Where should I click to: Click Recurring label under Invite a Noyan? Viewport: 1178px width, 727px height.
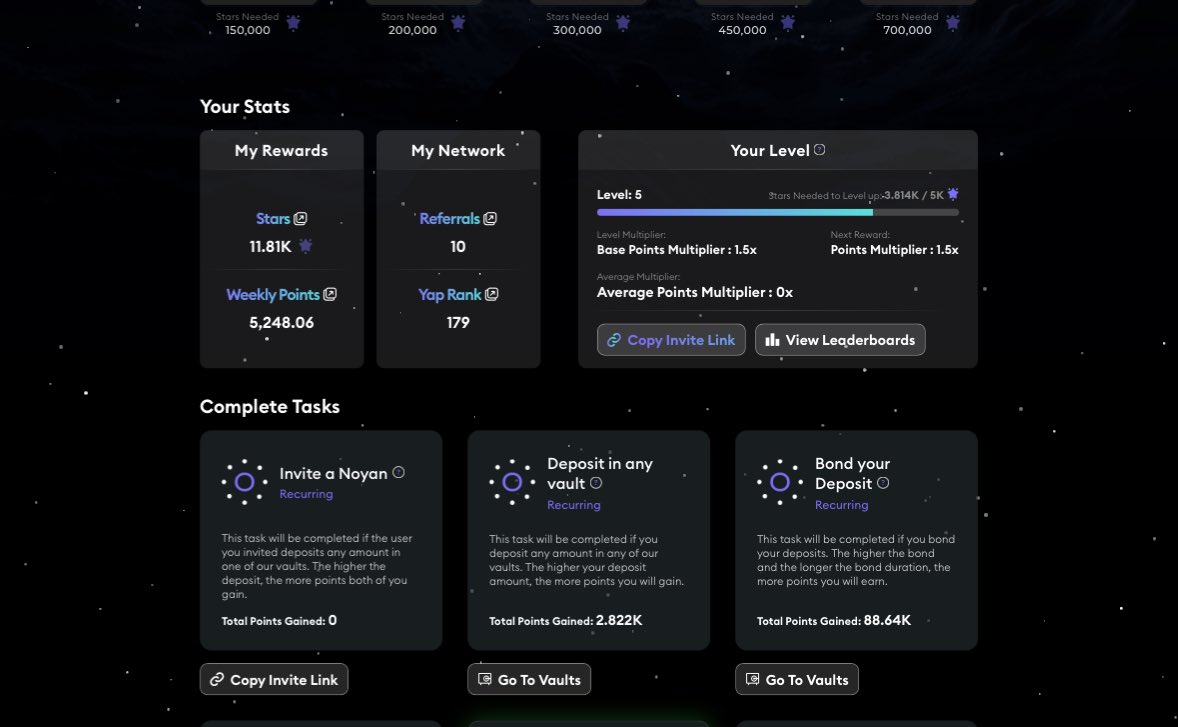306,493
